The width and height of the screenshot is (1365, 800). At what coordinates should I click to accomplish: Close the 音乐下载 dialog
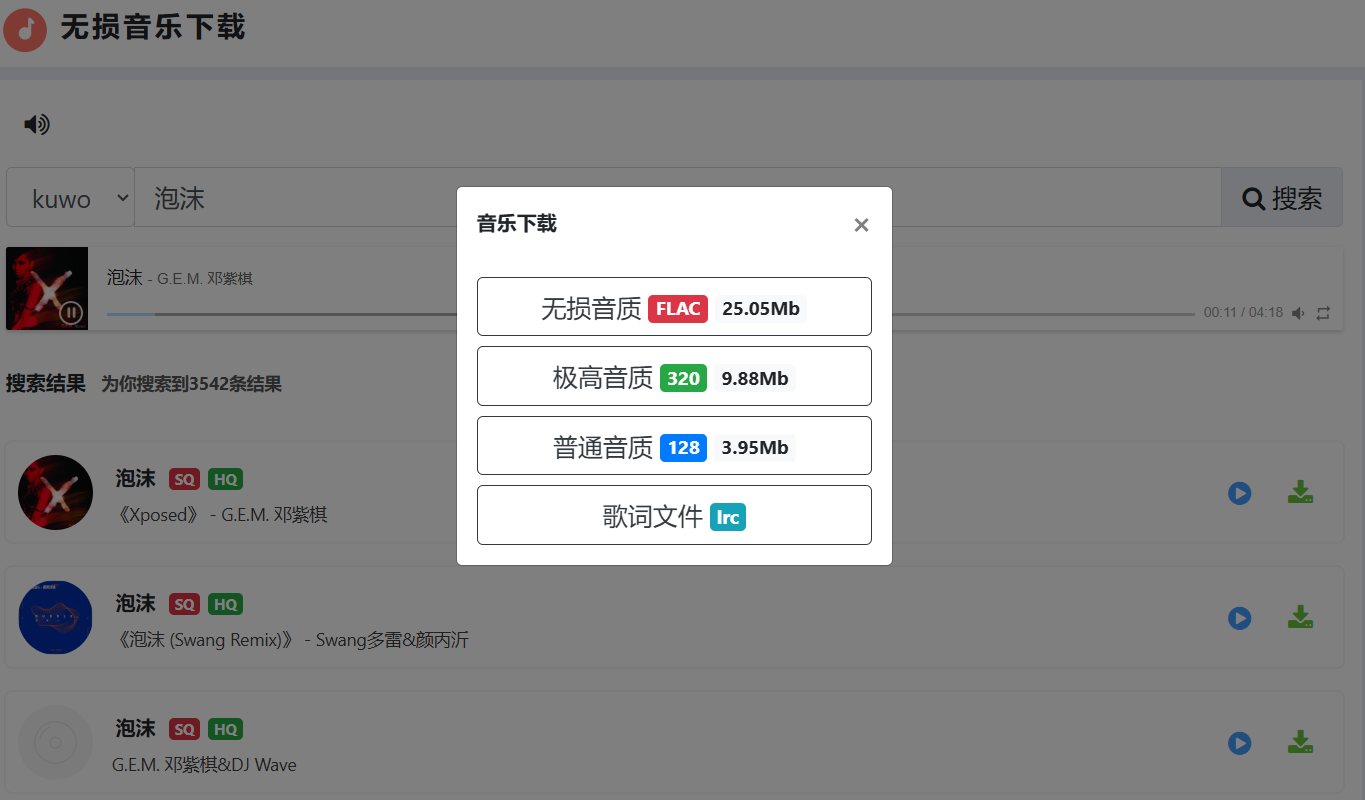coord(861,225)
